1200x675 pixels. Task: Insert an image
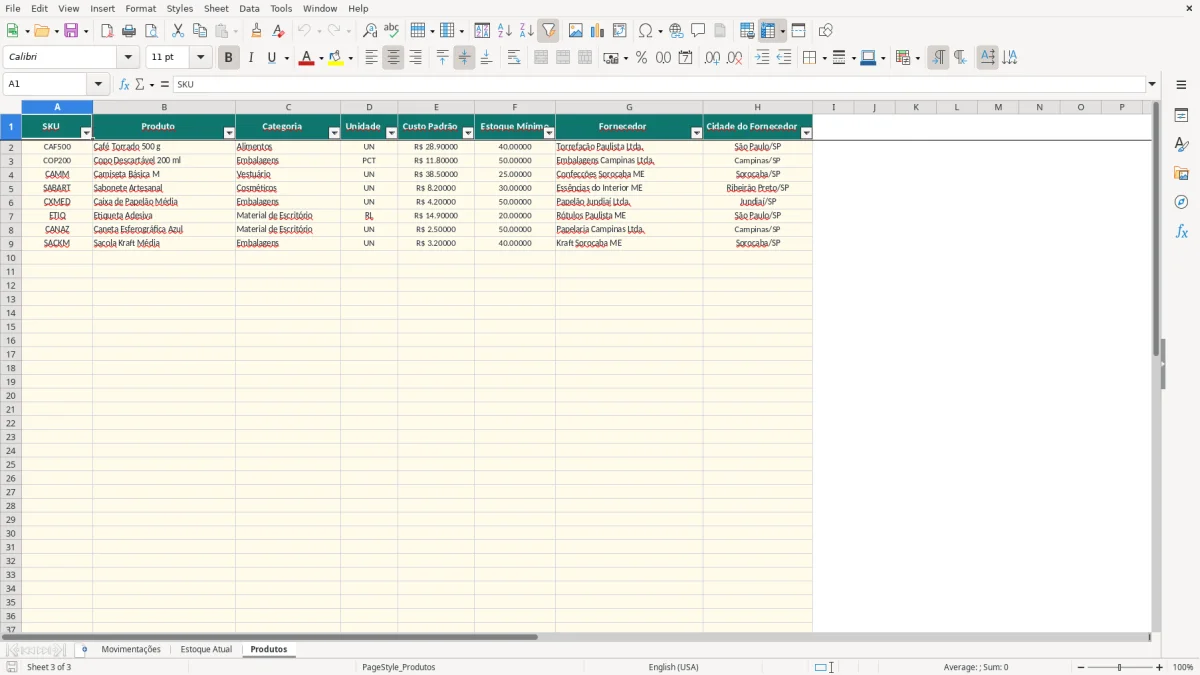[x=575, y=31]
